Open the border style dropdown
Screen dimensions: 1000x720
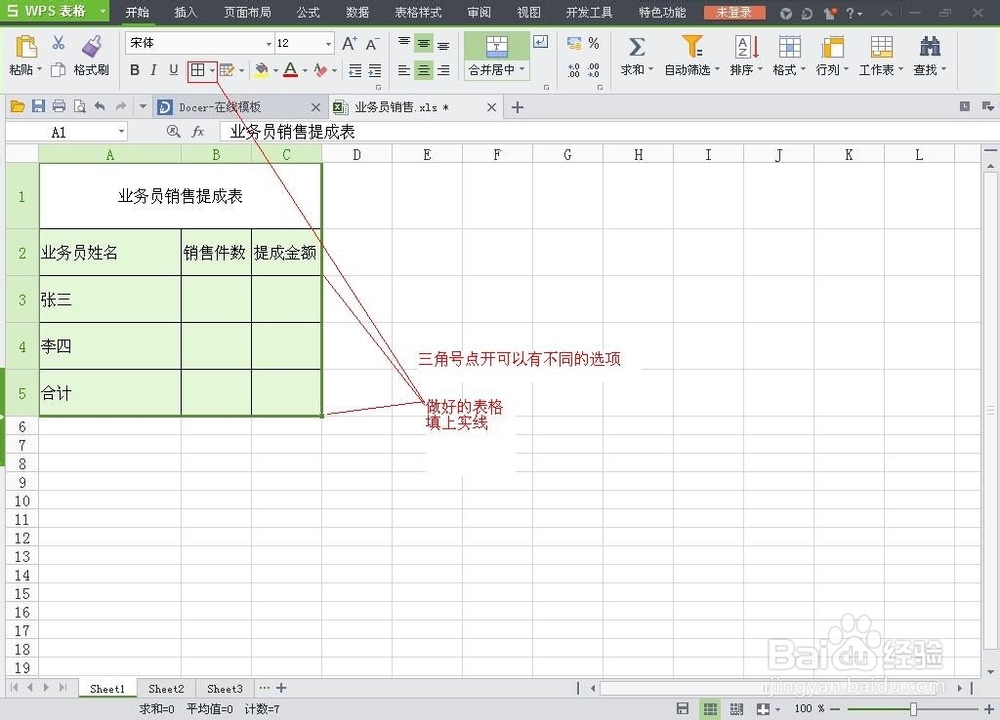[x=210, y=71]
